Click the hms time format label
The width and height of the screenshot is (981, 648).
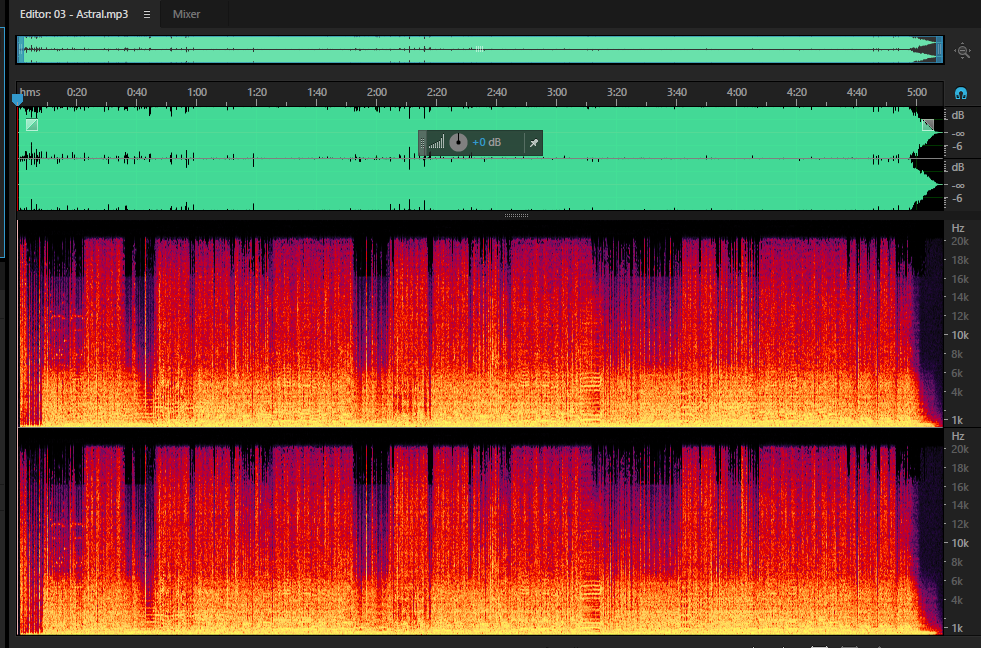tap(30, 92)
